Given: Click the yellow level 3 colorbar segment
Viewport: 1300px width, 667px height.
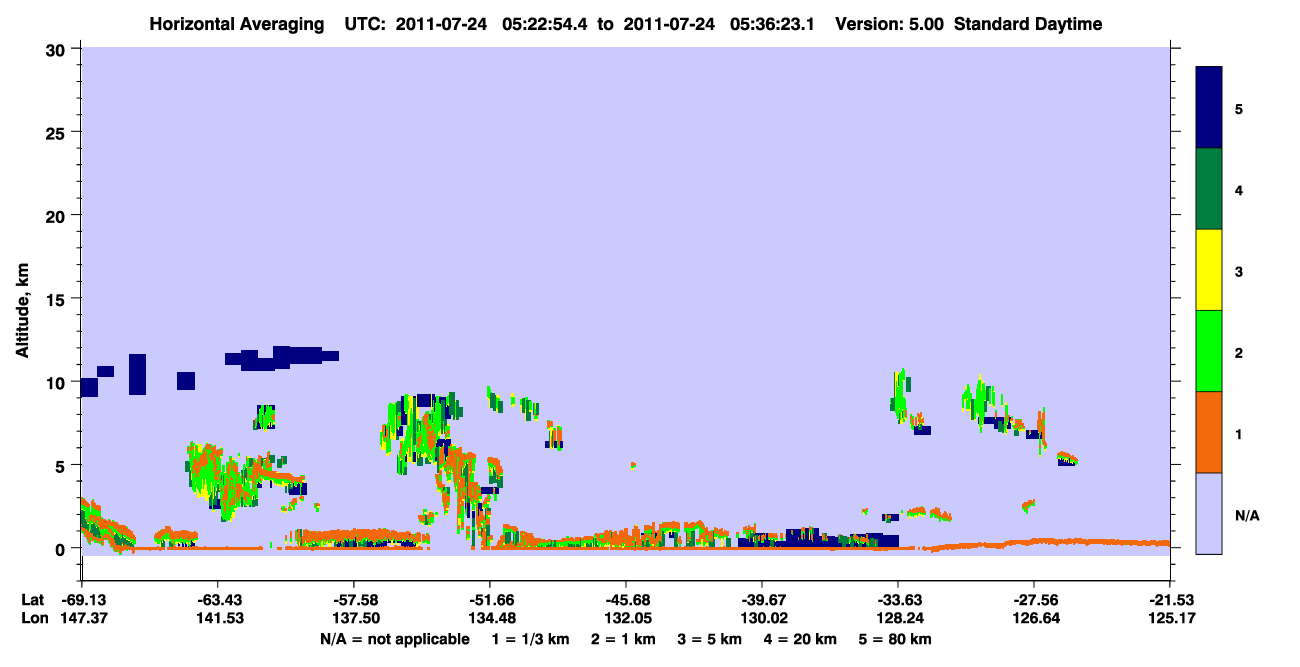Looking at the screenshot, I should [1209, 270].
